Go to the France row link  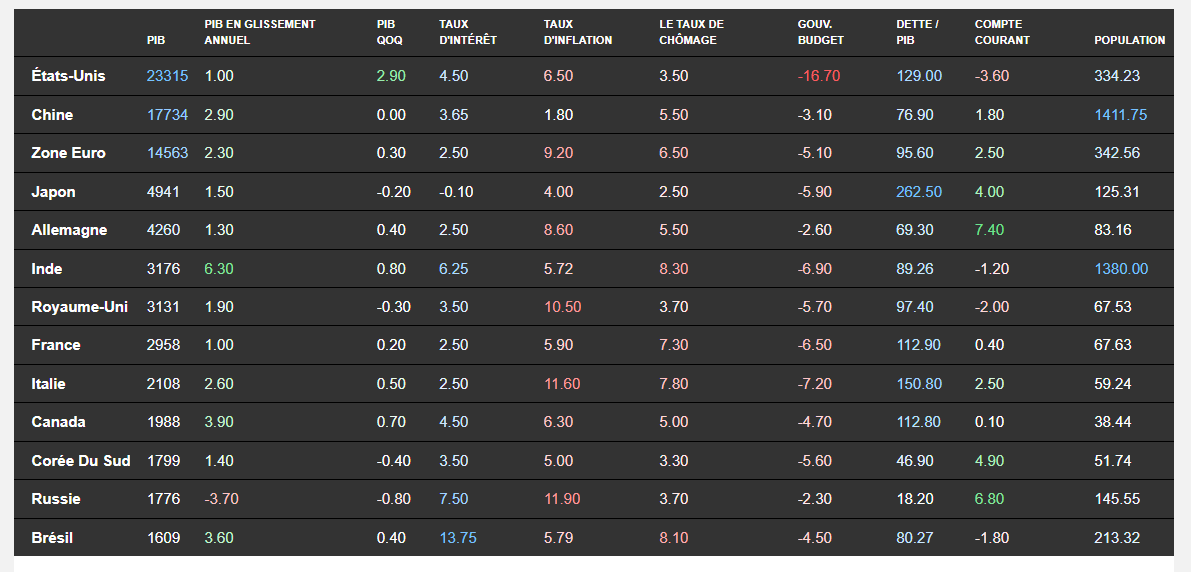coord(55,345)
